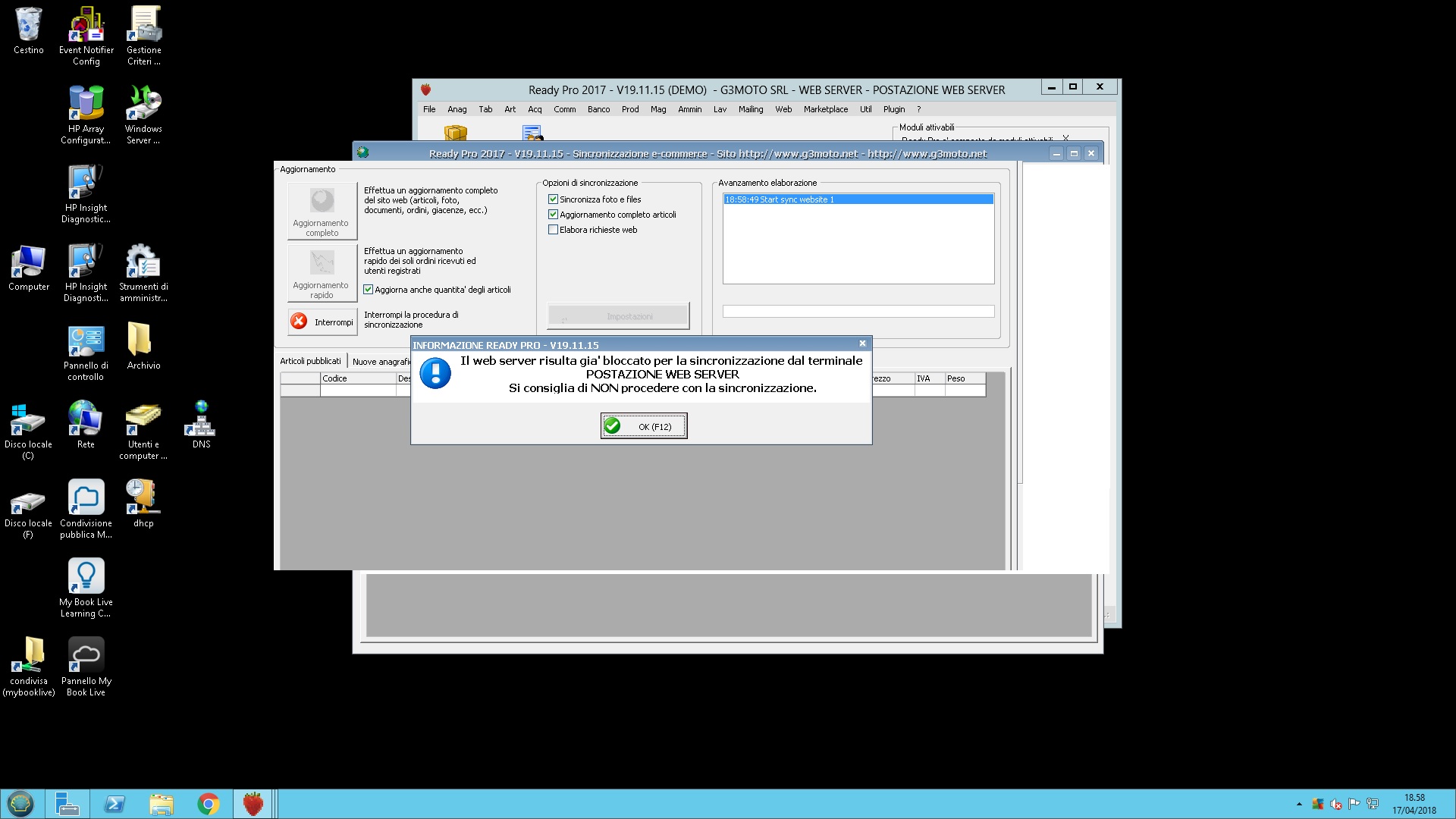This screenshot has height=819, width=1456.
Task: Click the elaboration progress bar
Action: (x=858, y=312)
